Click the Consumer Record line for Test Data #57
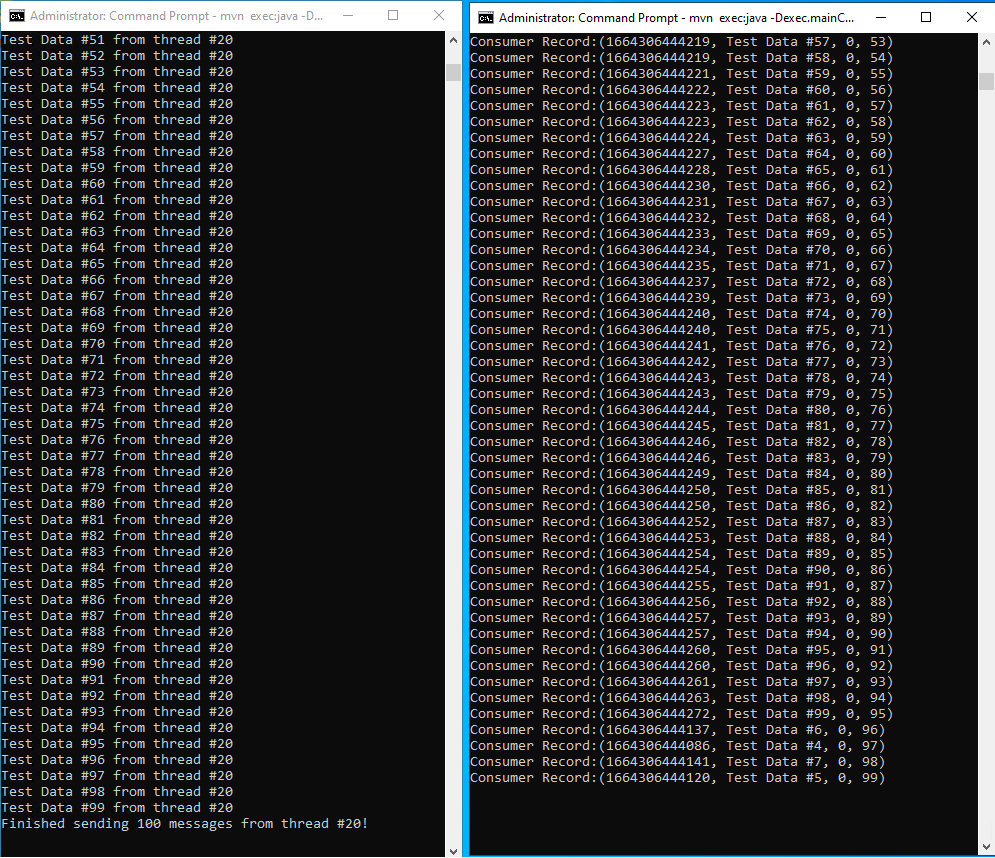995x858 pixels. (681, 42)
